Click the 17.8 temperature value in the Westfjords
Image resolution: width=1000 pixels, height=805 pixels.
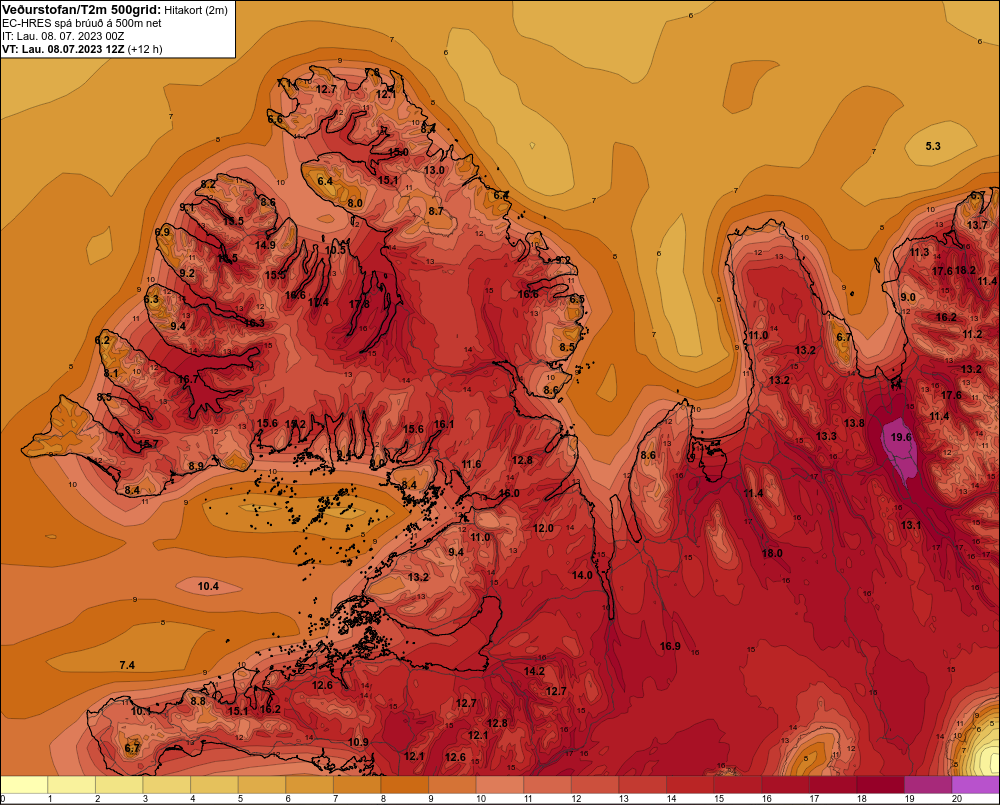click(x=359, y=304)
